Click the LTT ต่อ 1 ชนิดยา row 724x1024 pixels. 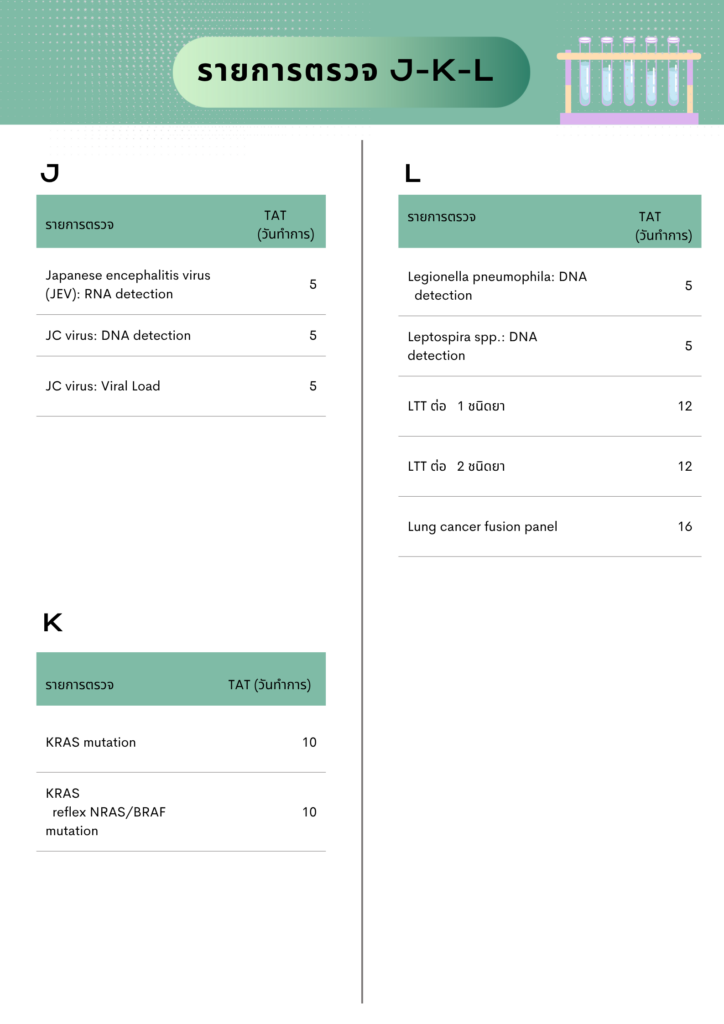[x=550, y=406]
